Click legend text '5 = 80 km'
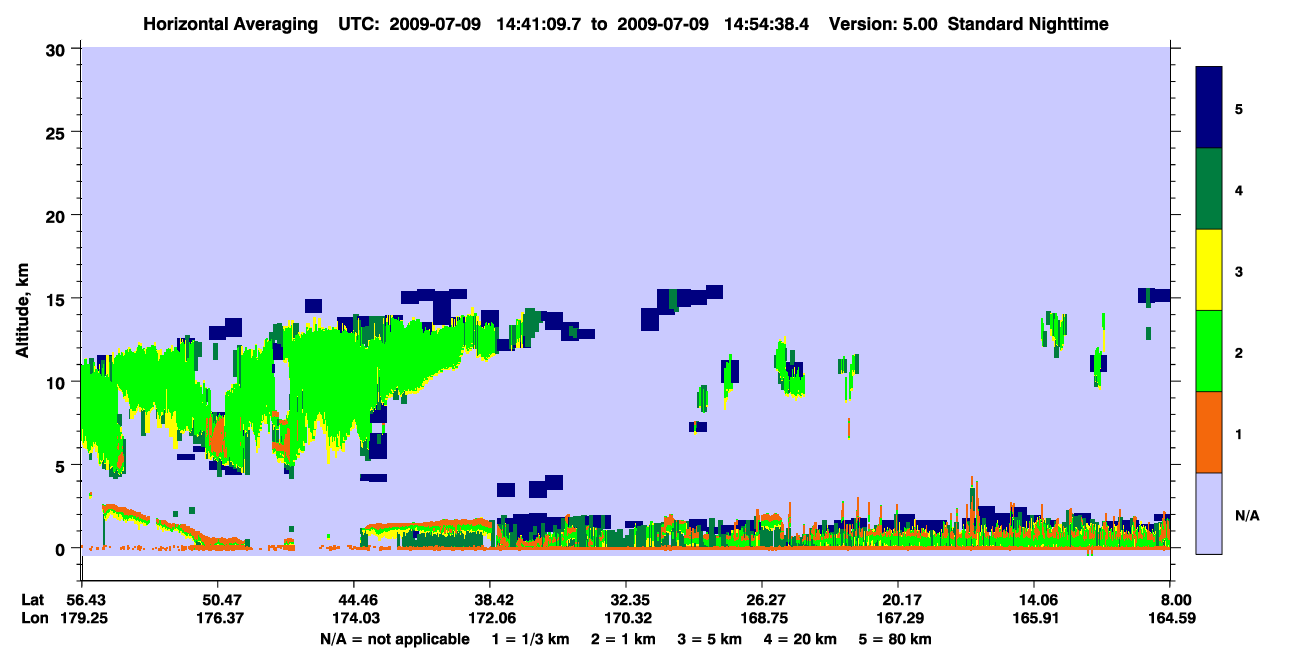 click(896, 638)
